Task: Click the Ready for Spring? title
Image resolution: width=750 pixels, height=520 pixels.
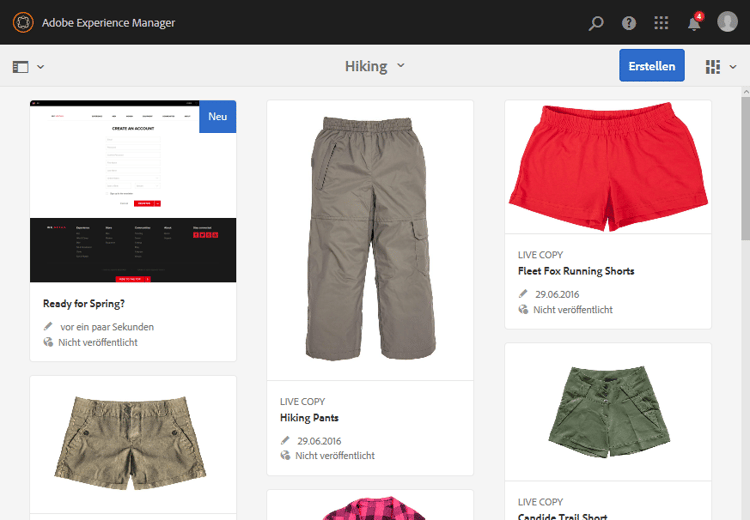Action: (84, 304)
